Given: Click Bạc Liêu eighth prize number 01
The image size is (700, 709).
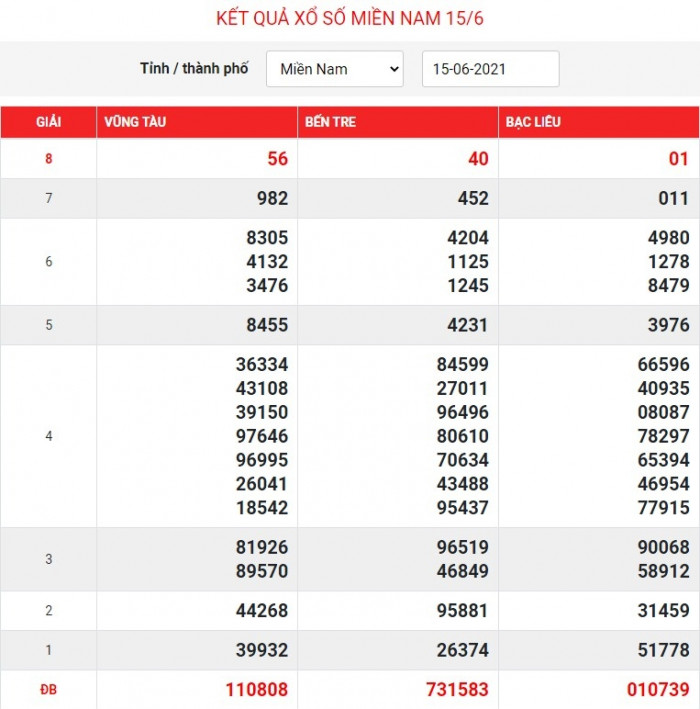Looking at the screenshot, I should tap(679, 159).
